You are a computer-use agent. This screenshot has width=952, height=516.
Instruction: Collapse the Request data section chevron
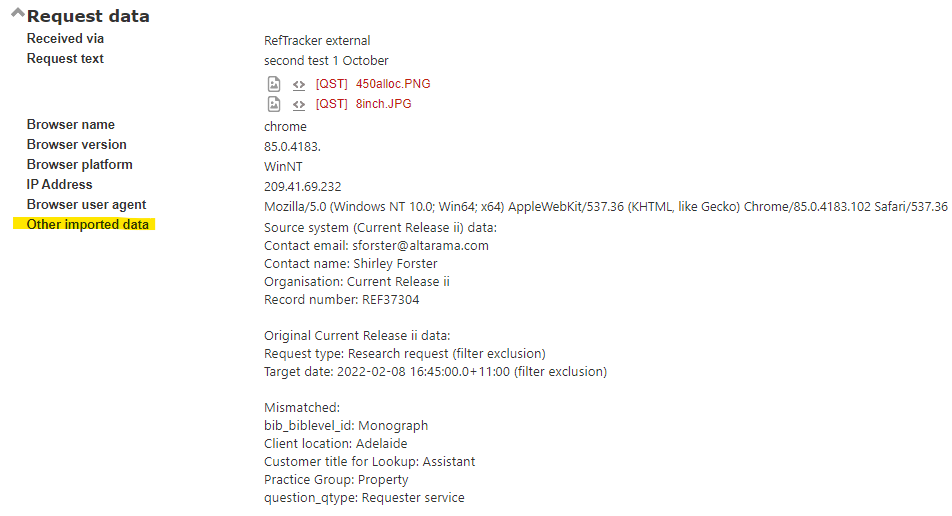[x=18, y=13]
